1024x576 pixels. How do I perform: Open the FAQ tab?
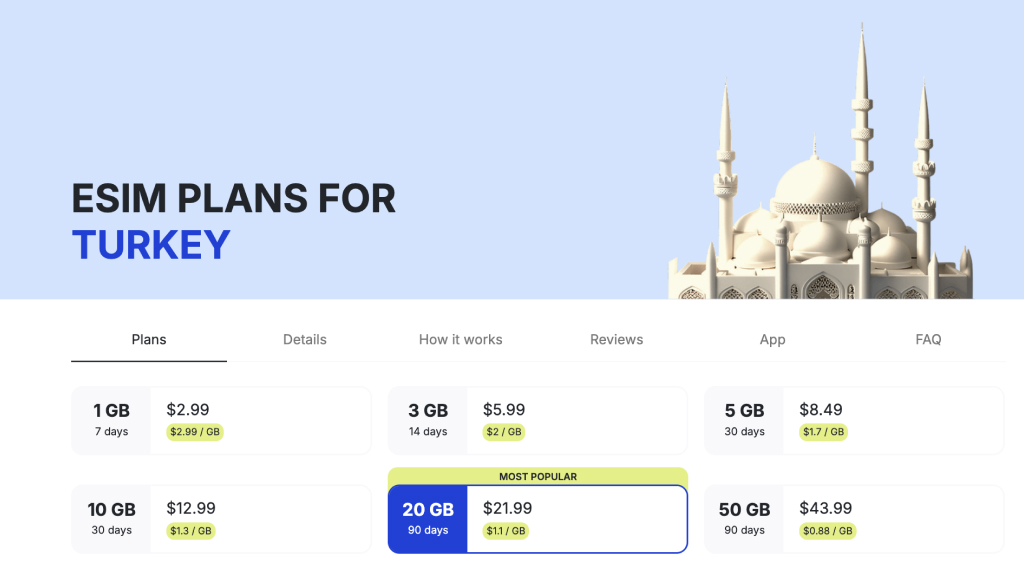928,339
